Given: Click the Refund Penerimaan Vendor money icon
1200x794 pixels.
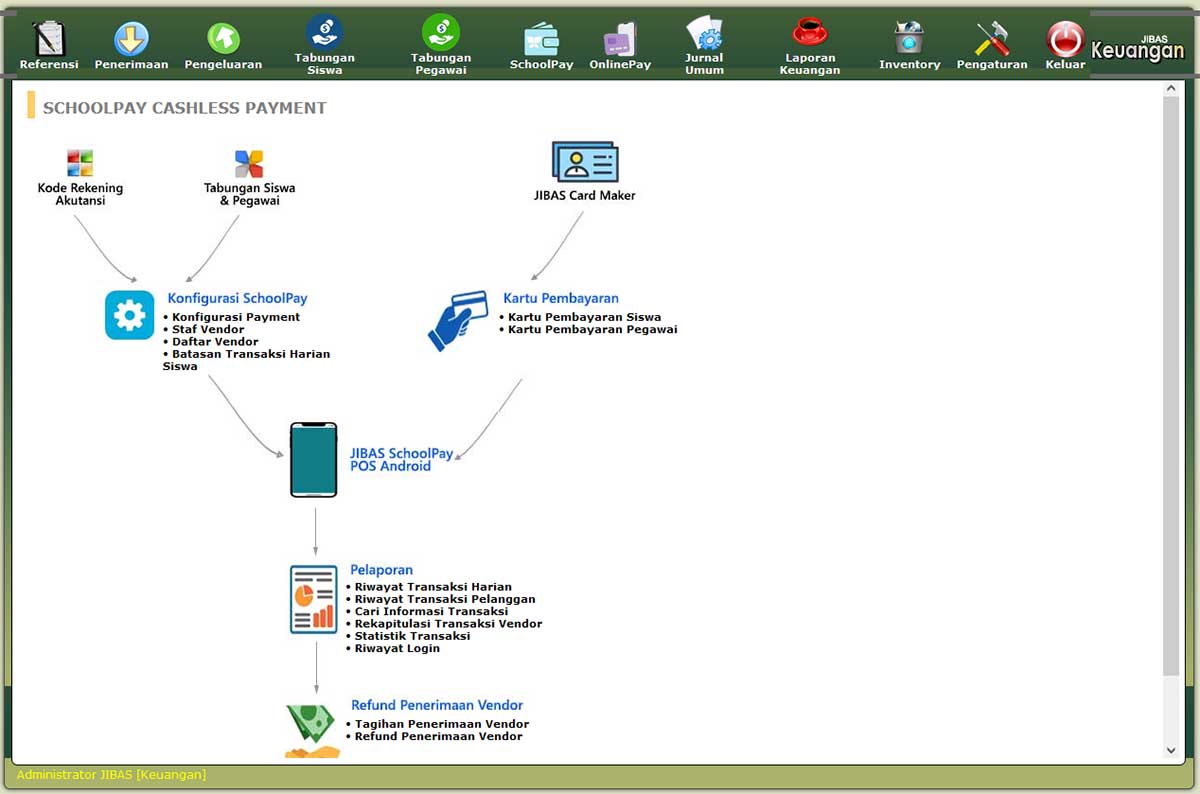Looking at the screenshot, I should [x=311, y=731].
